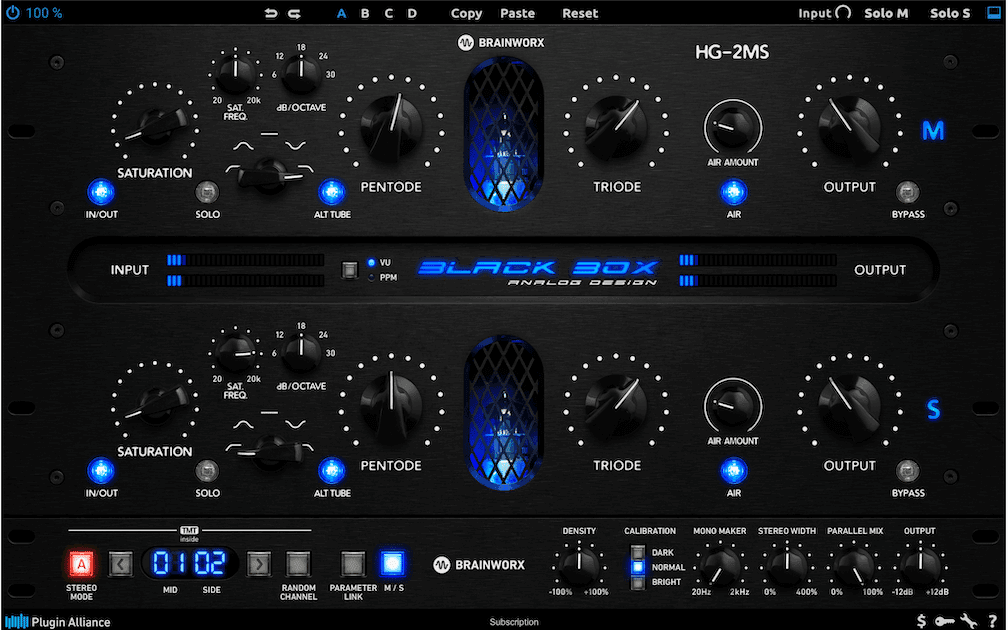
Task: Select preset slot C
Action: pos(389,14)
